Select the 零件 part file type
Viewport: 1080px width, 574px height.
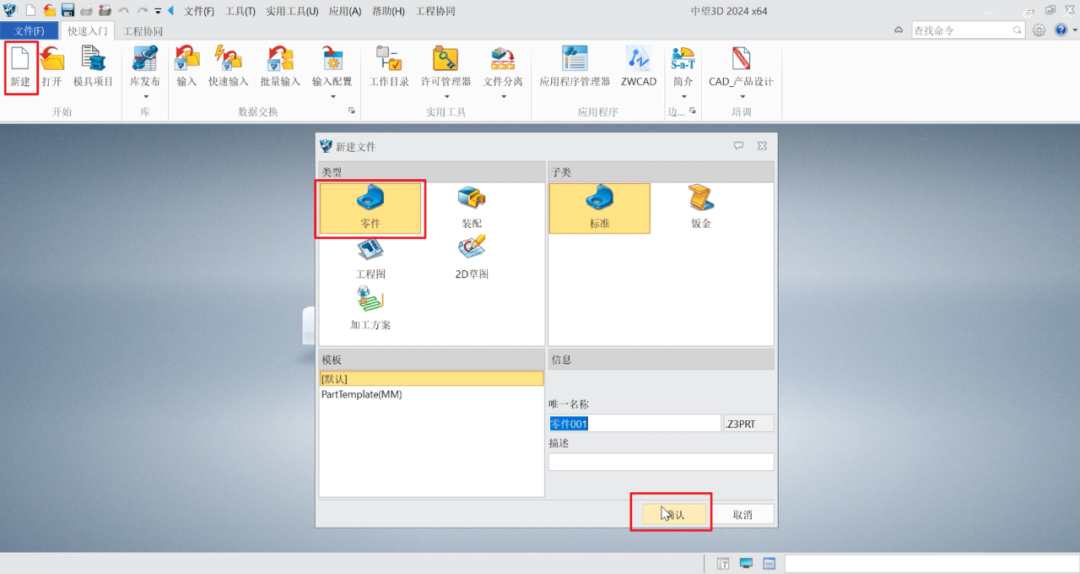[x=370, y=208]
